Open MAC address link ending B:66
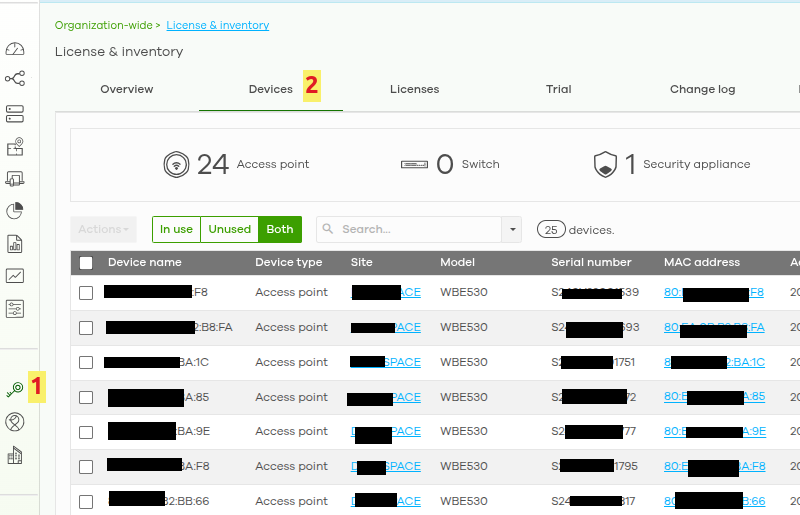The image size is (800, 515). [x=714, y=501]
